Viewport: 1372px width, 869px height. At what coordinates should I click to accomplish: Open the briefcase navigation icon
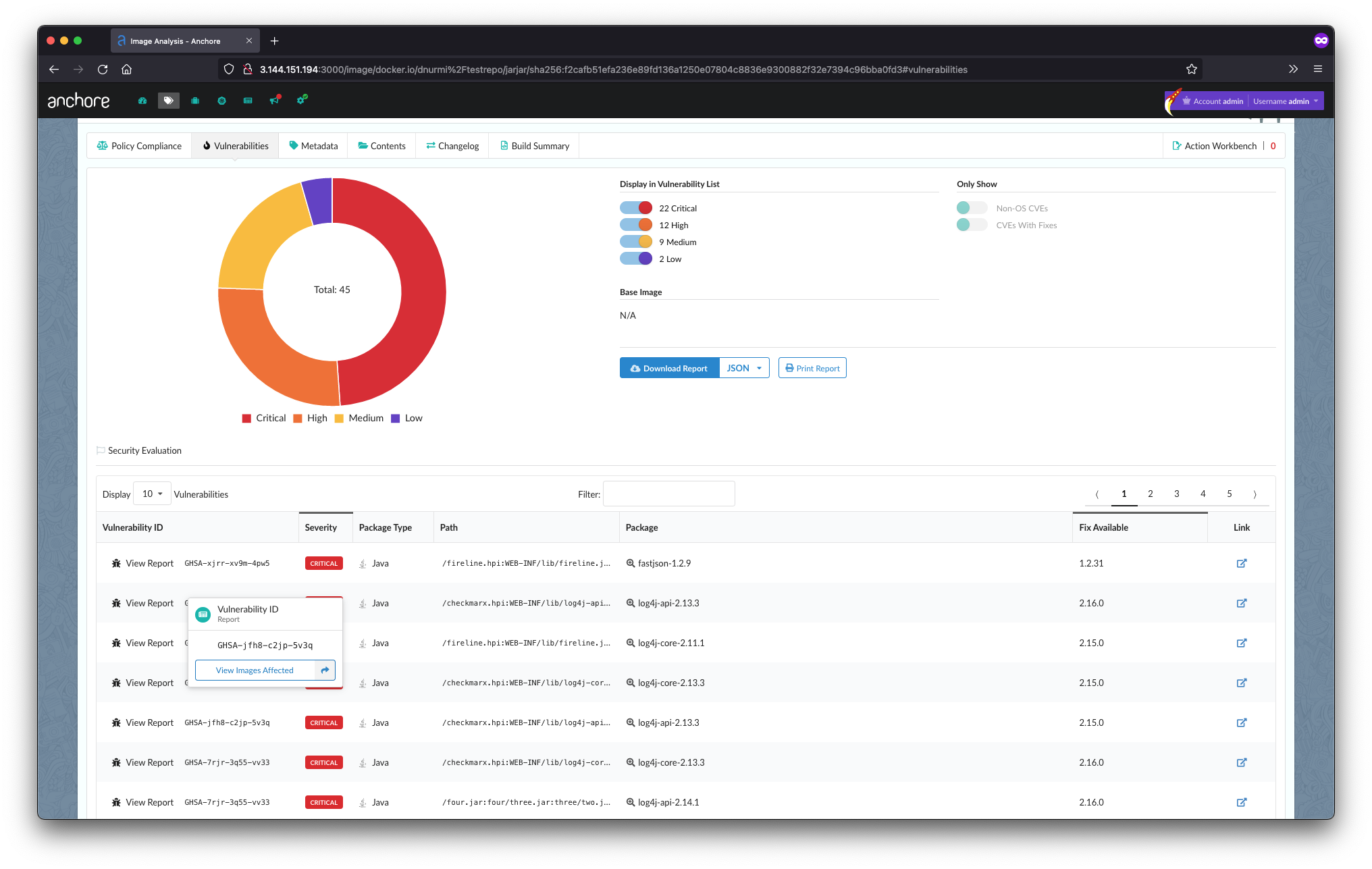[x=195, y=101]
